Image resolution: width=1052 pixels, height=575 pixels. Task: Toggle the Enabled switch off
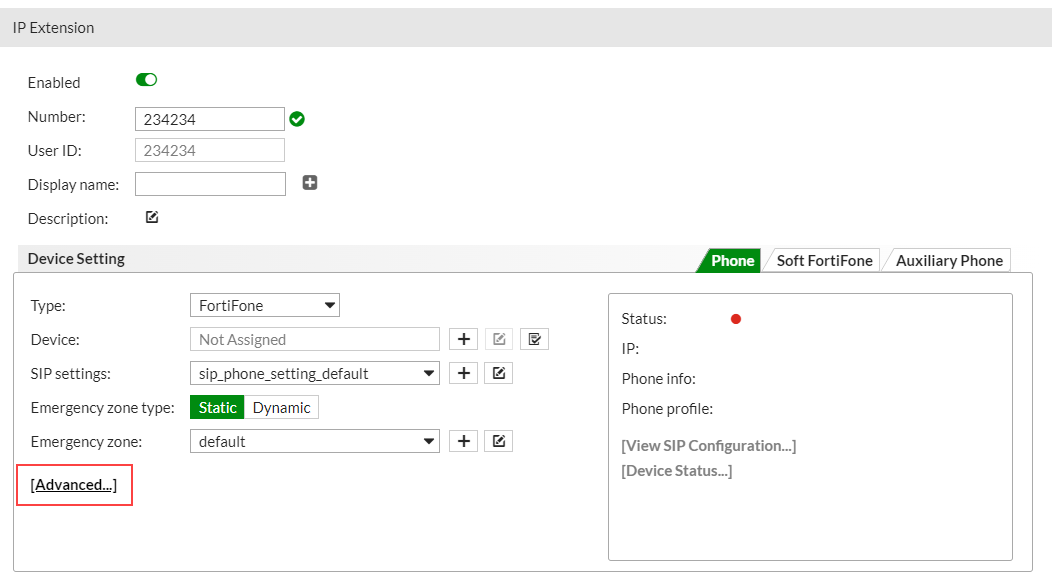pyautogui.click(x=146, y=80)
